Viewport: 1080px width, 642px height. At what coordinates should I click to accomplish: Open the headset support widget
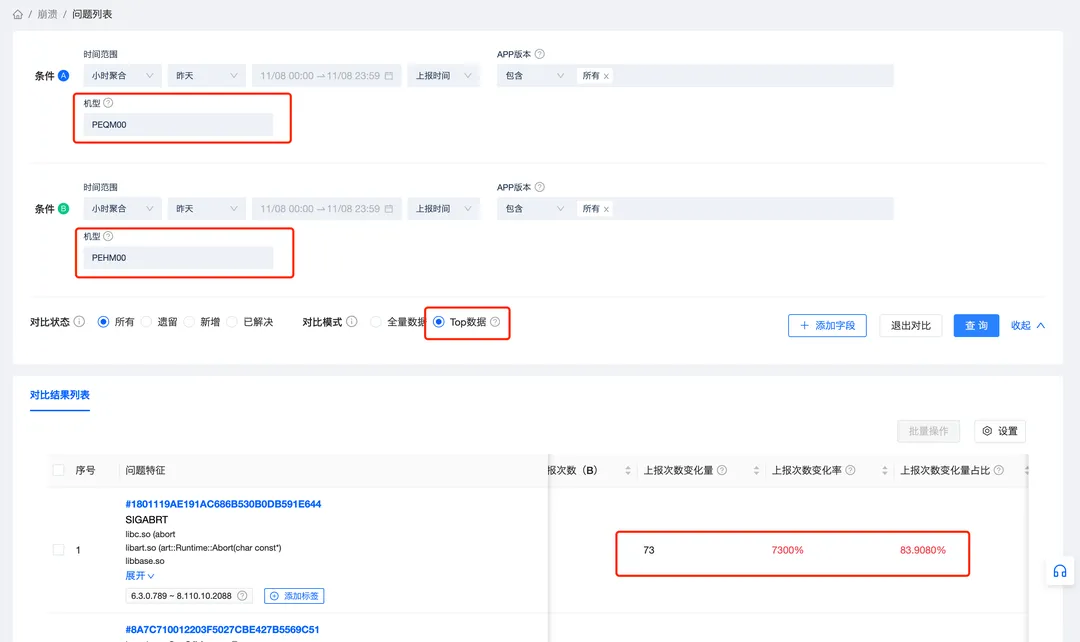1059,571
